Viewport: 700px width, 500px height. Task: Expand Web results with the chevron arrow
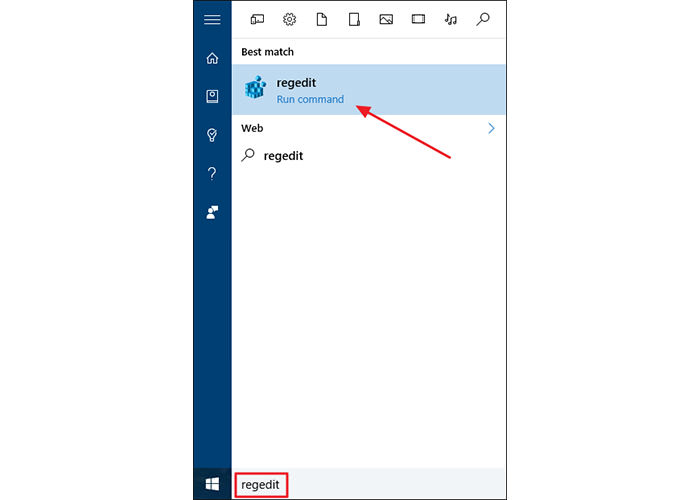click(x=491, y=128)
